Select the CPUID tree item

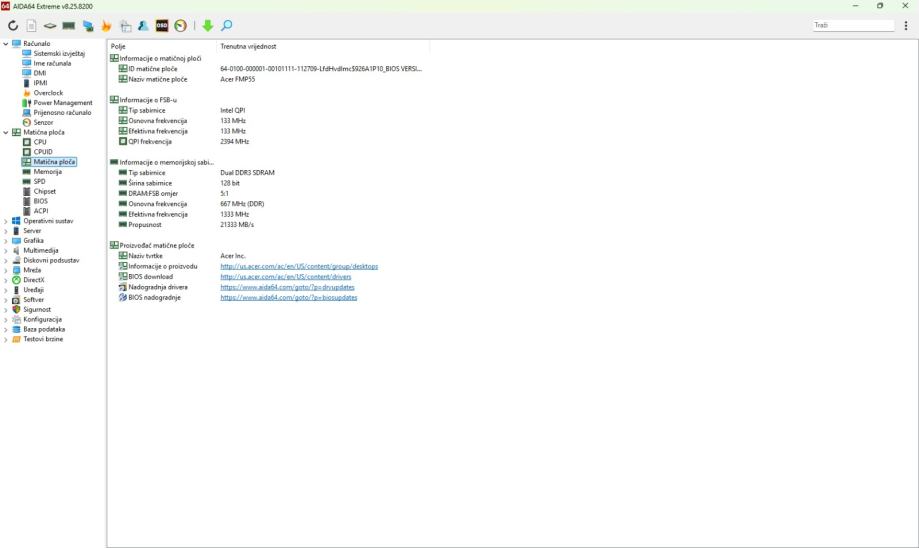(43, 152)
